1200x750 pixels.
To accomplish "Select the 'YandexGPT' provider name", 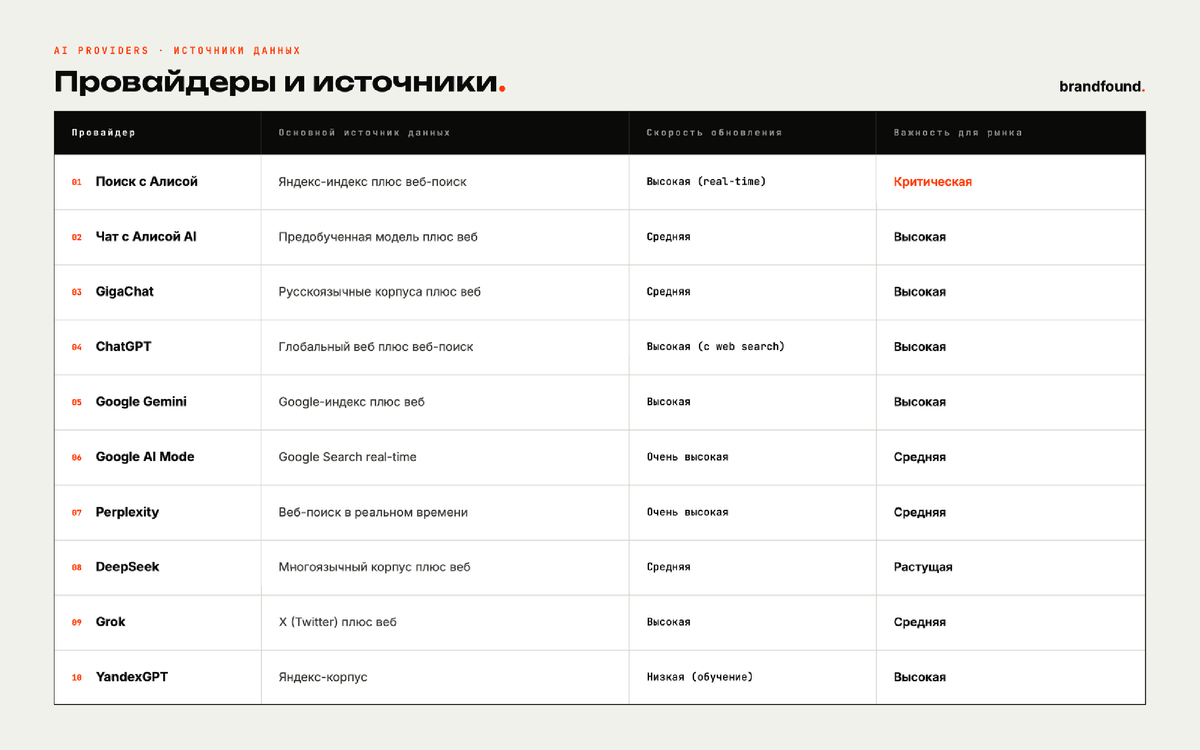I will point(132,677).
